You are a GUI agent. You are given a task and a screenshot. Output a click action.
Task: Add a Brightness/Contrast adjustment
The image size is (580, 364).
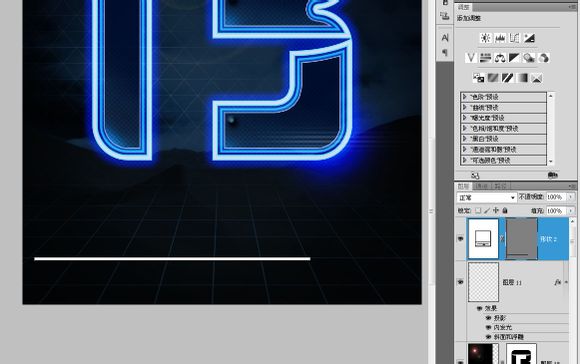pos(486,38)
